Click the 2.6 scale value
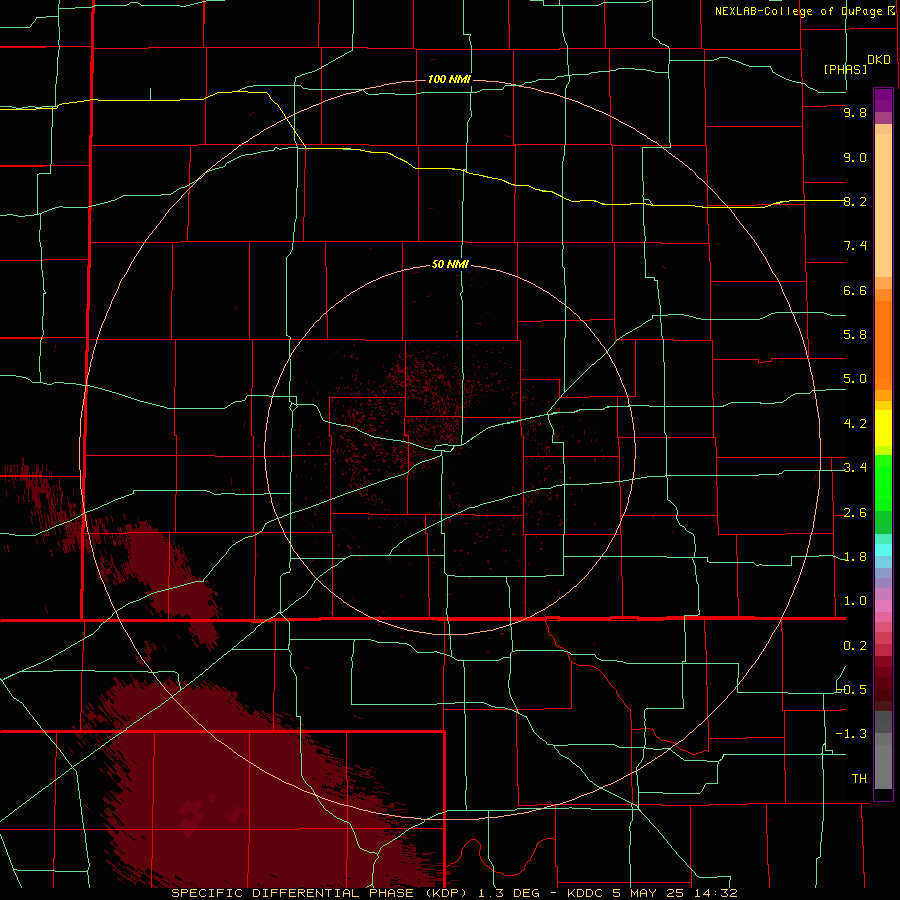Screen dimensions: 900x900 pyautogui.click(x=855, y=513)
